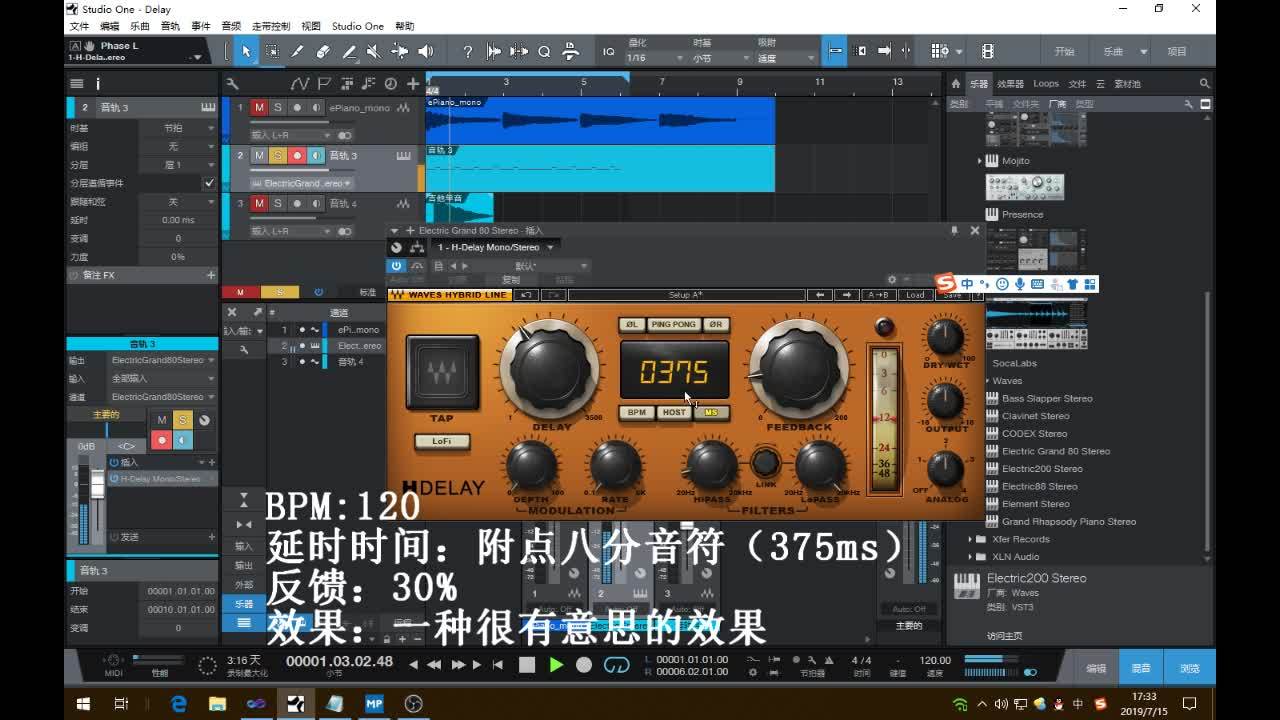Solo track 2 音轨 3
The width and height of the screenshot is (1280, 720).
(x=278, y=156)
